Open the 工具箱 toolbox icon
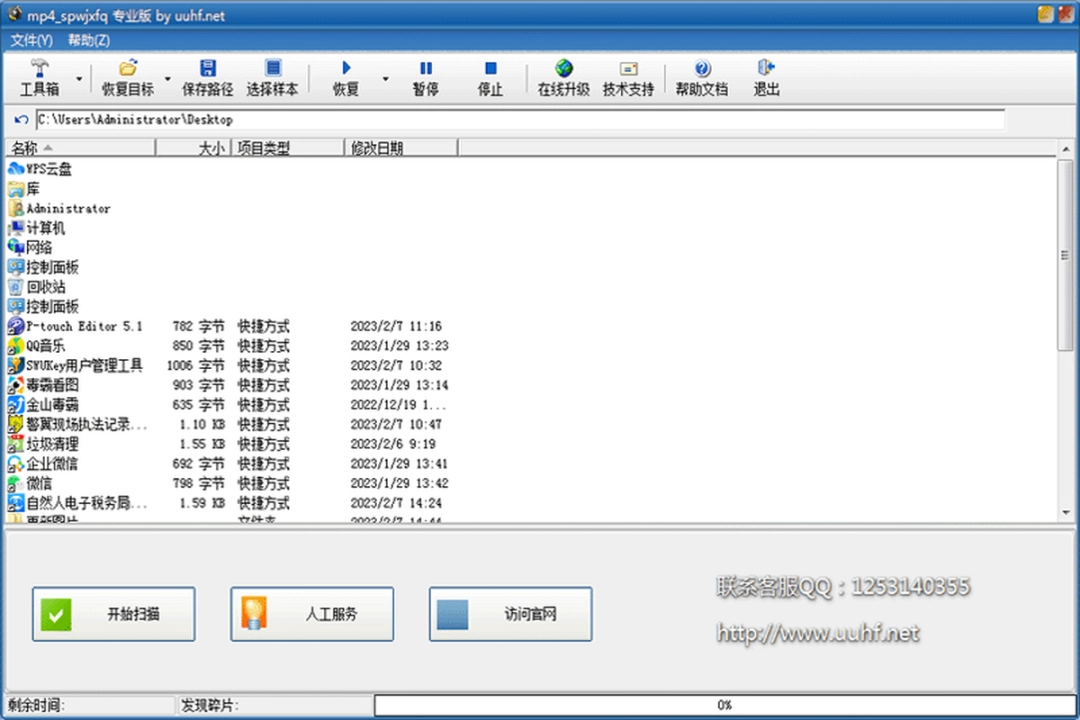Image resolution: width=1080 pixels, height=720 pixels. pos(40,68)
